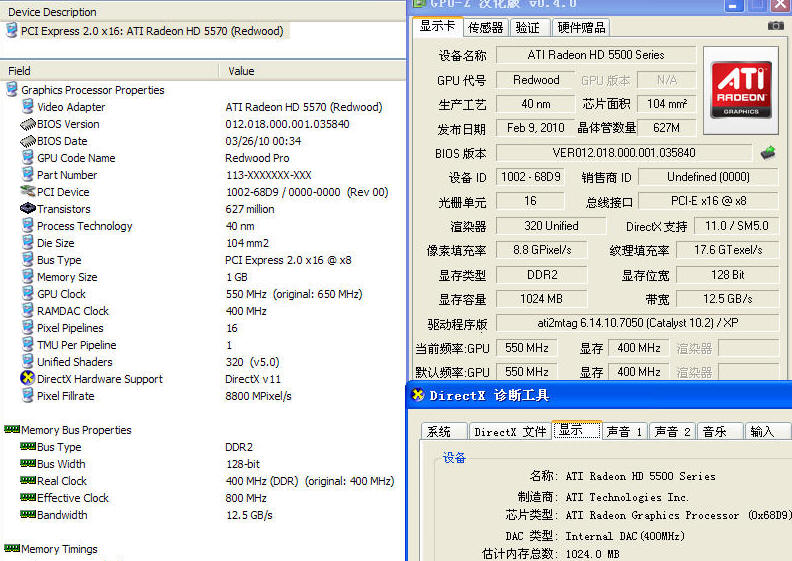Click 1002-68D9 / 0000-0000 PCI Device value
Viewport: 792px width, 561px height.
pyautogui.click(x=307, y=192)
